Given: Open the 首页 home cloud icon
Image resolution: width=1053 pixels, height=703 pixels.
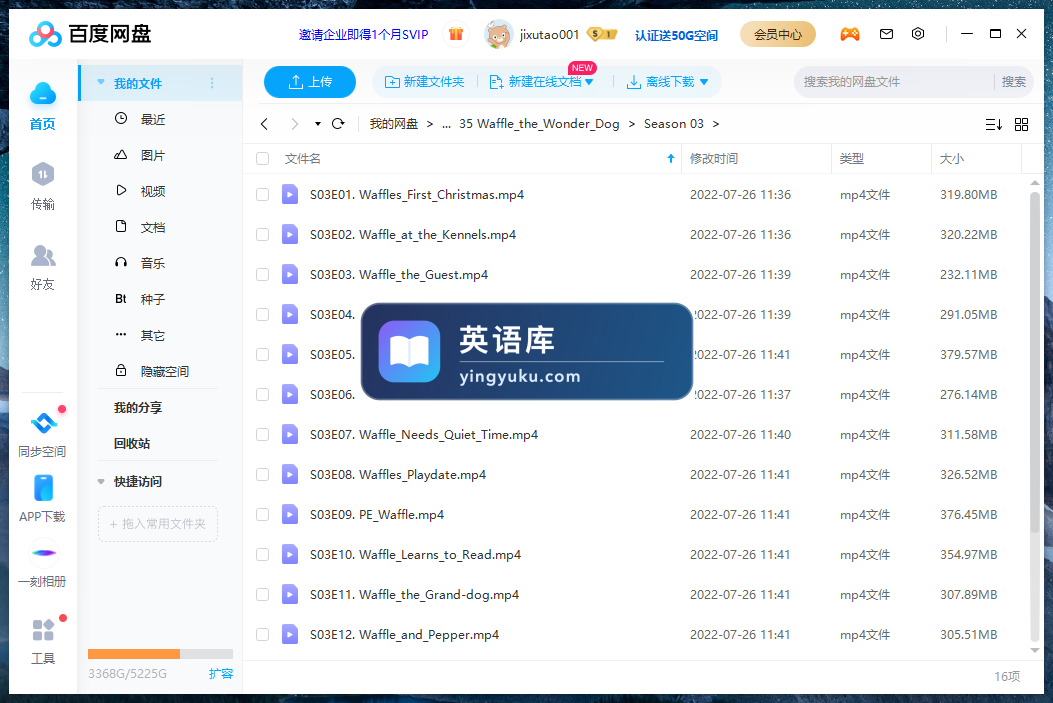Looking at the screenshot, I should tap(42, 94).
